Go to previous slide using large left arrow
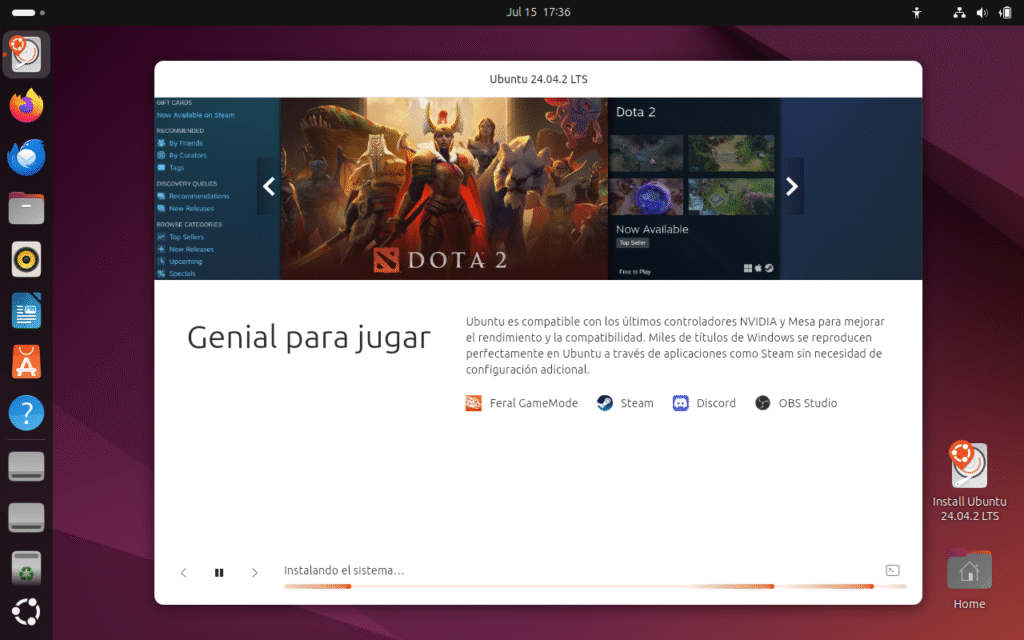Screen dimensions: 1024x640 point(268,187)
